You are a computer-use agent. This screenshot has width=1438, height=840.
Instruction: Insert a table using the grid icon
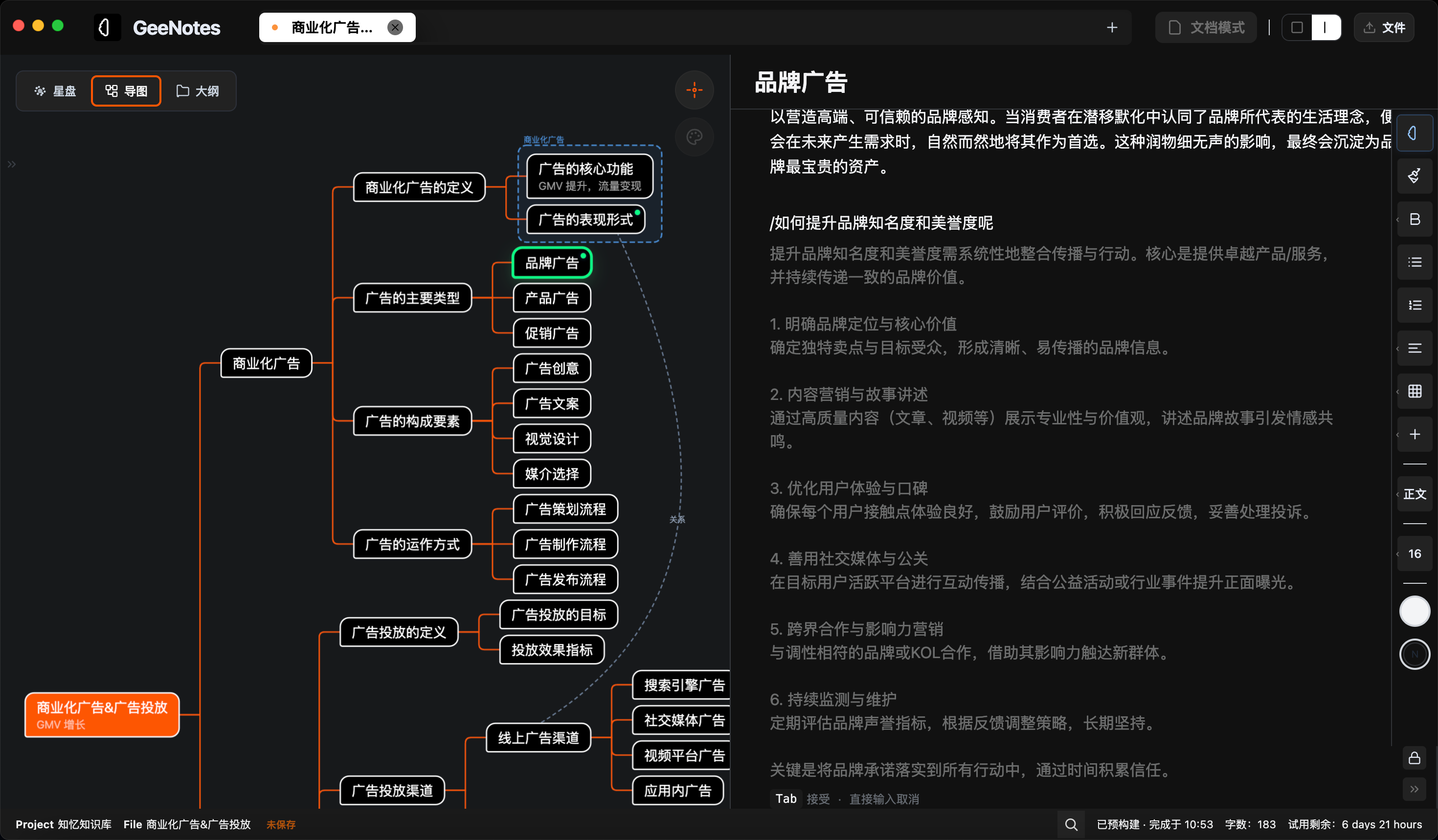coord(1414,391)
